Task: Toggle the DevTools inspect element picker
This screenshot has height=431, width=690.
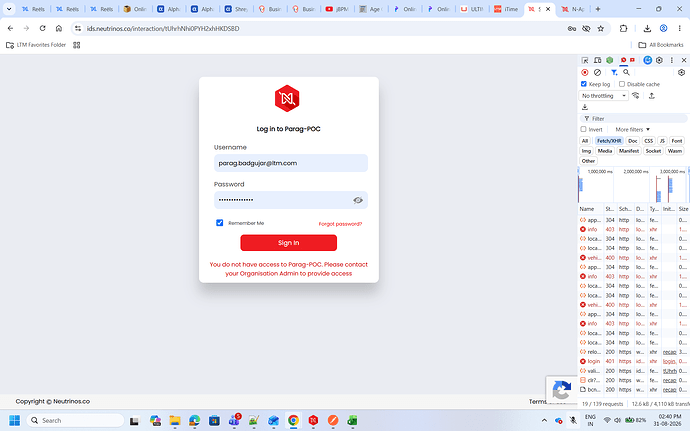Action: (x=585, y=60)
